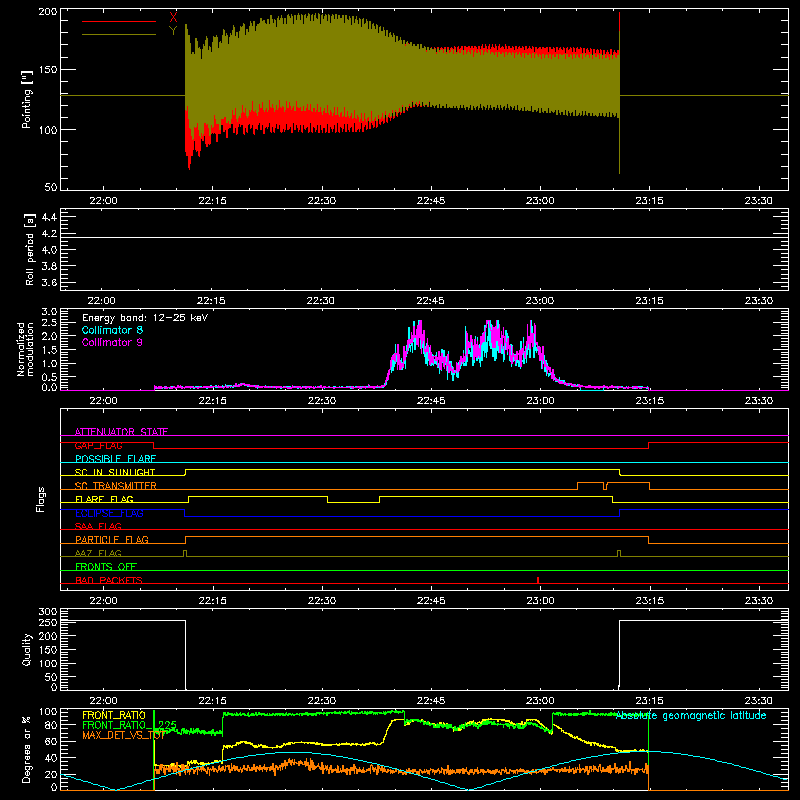This screenshot has height=800, width=800.
Task: Select the SC_IN_SUNLIGHT flag label
Action: (115, 472)
